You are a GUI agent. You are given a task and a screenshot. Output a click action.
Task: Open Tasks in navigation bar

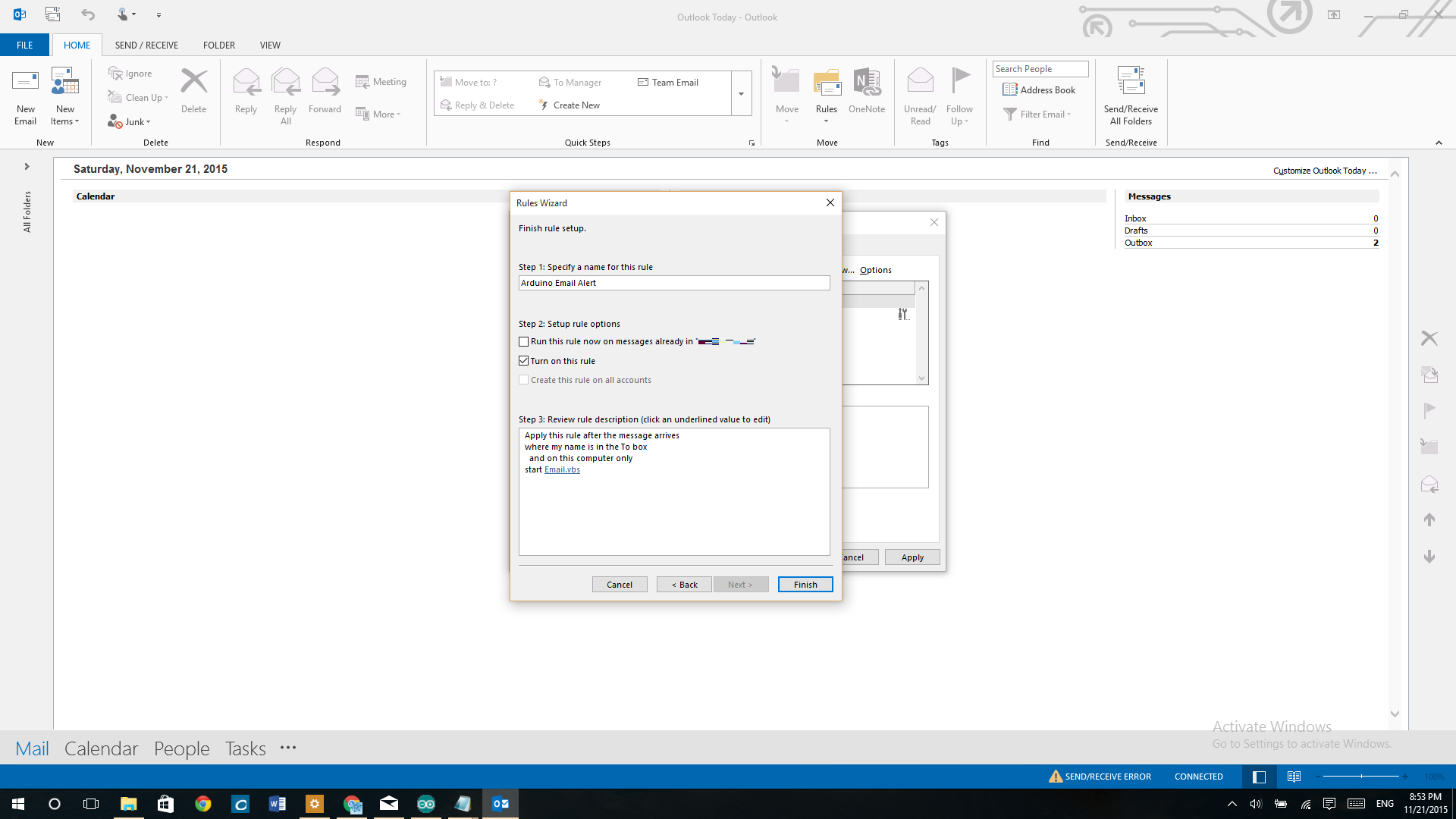[246, 748]
